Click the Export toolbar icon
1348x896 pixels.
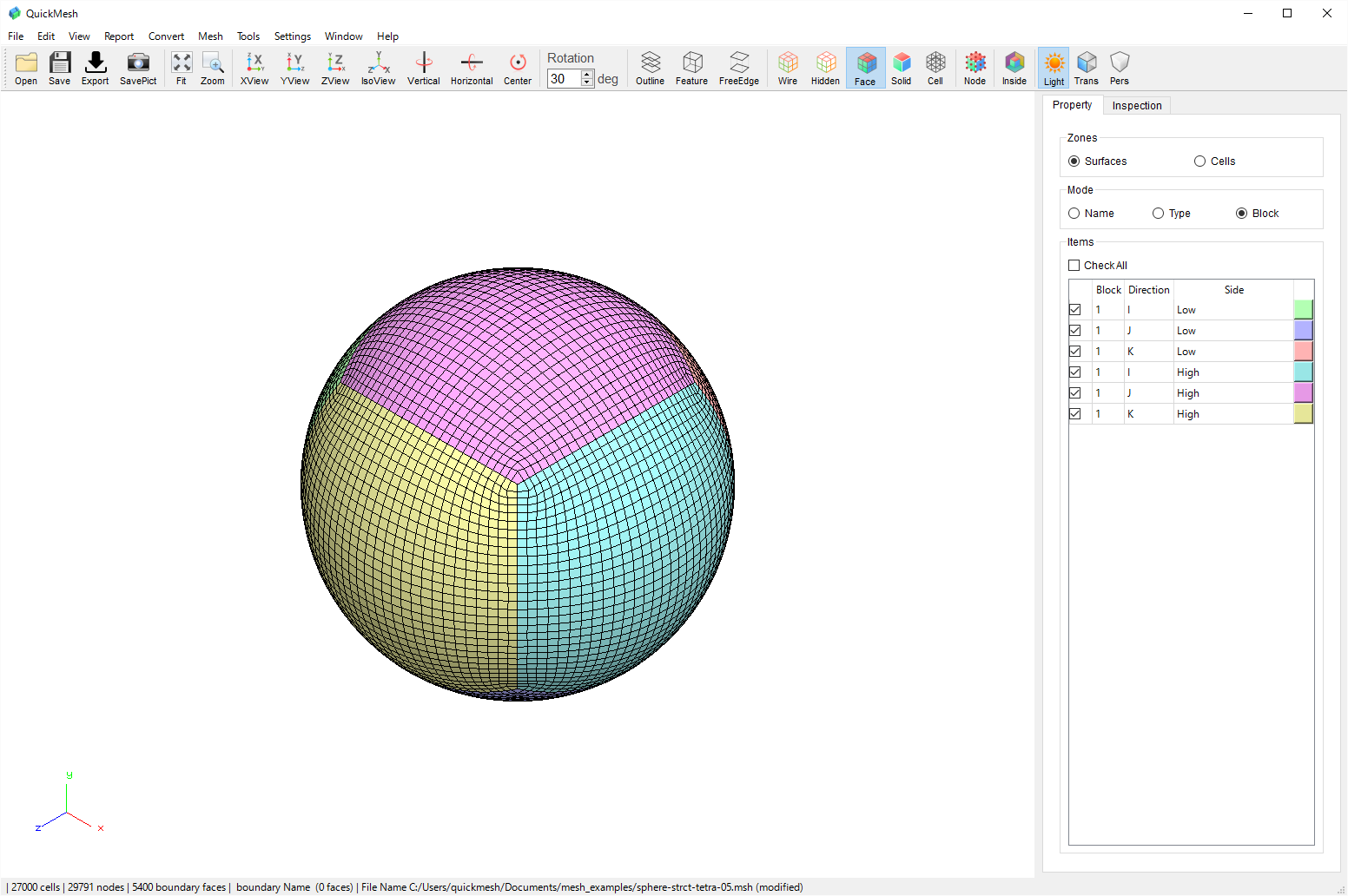tap(96, 68)
